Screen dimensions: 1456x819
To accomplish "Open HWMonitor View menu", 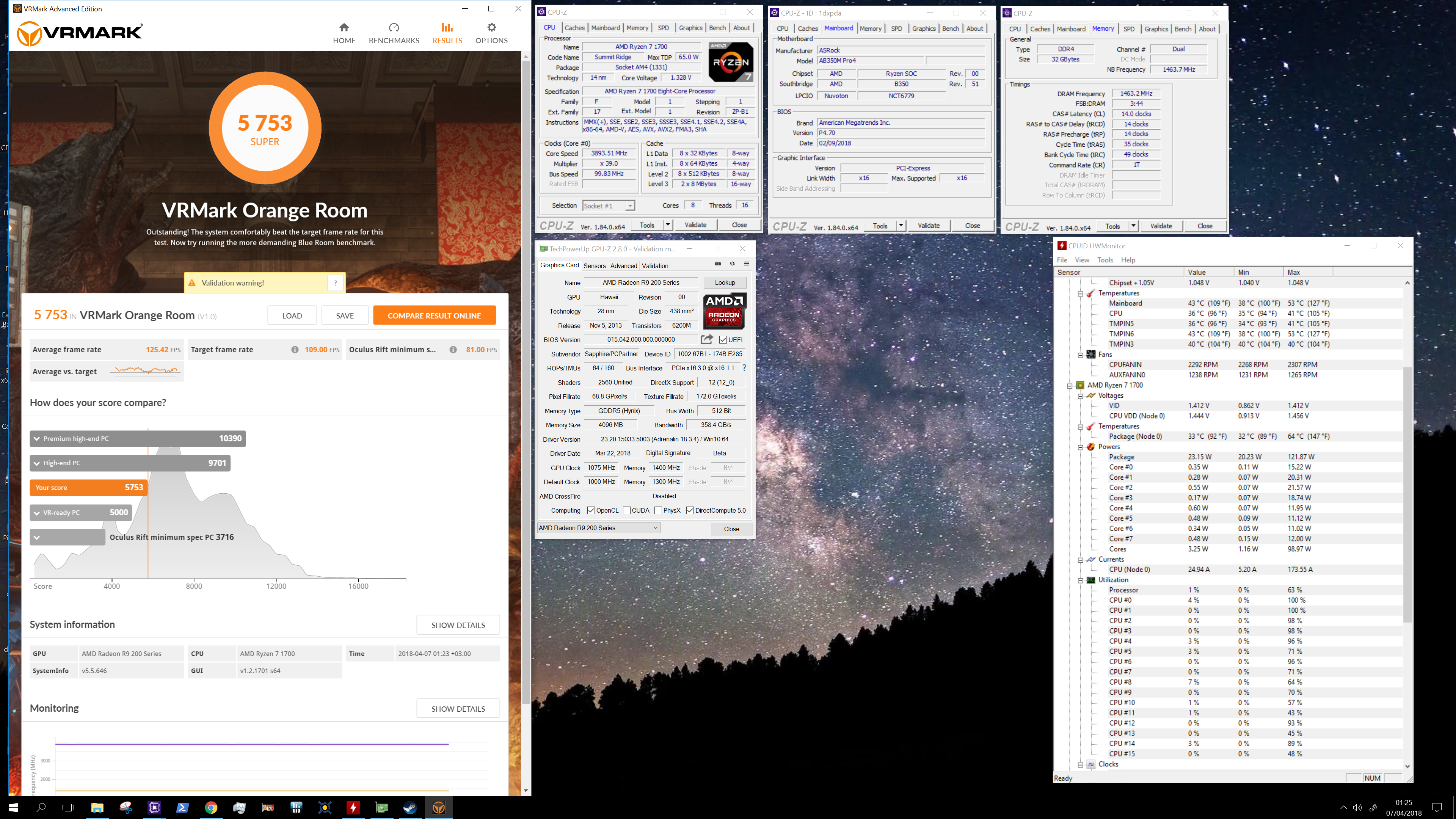I will pos(1082,260).
